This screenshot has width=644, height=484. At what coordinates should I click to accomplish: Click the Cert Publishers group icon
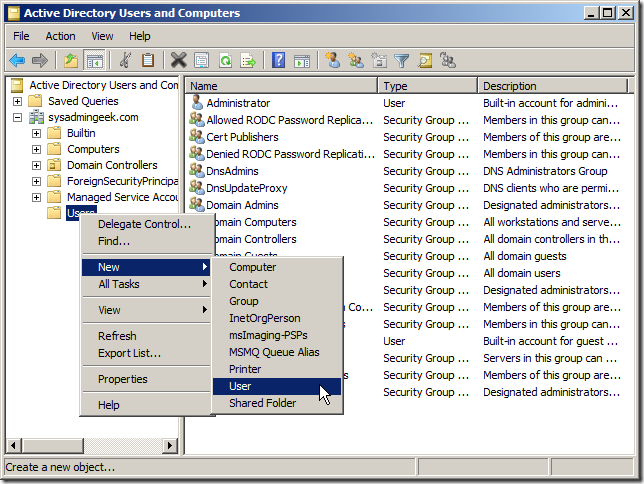(x=197, y=136)
